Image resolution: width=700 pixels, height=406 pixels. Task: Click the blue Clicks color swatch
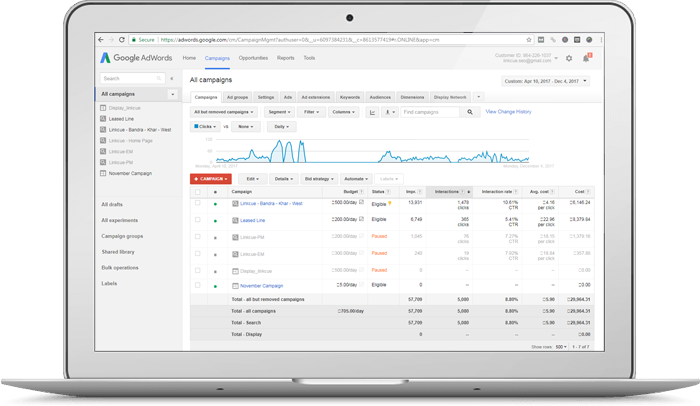[196, 126]
